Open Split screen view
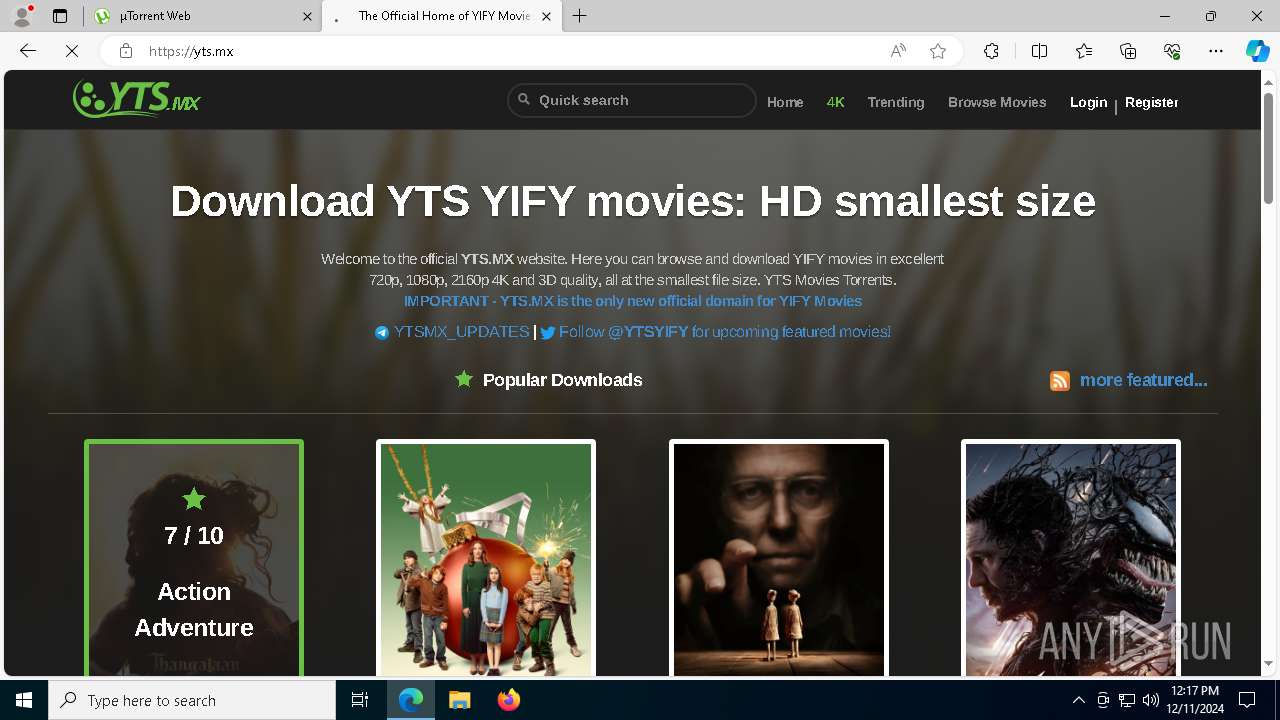1280x720 pixels. tap(1039, 51)
